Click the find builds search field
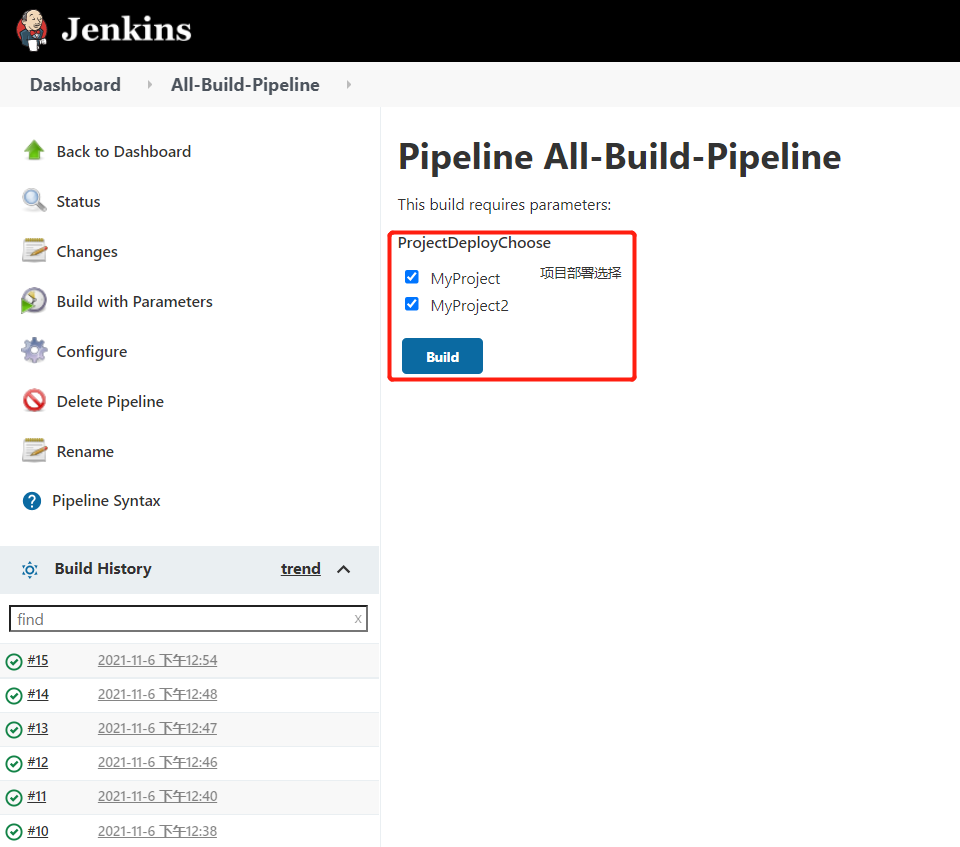 (180, 619)
